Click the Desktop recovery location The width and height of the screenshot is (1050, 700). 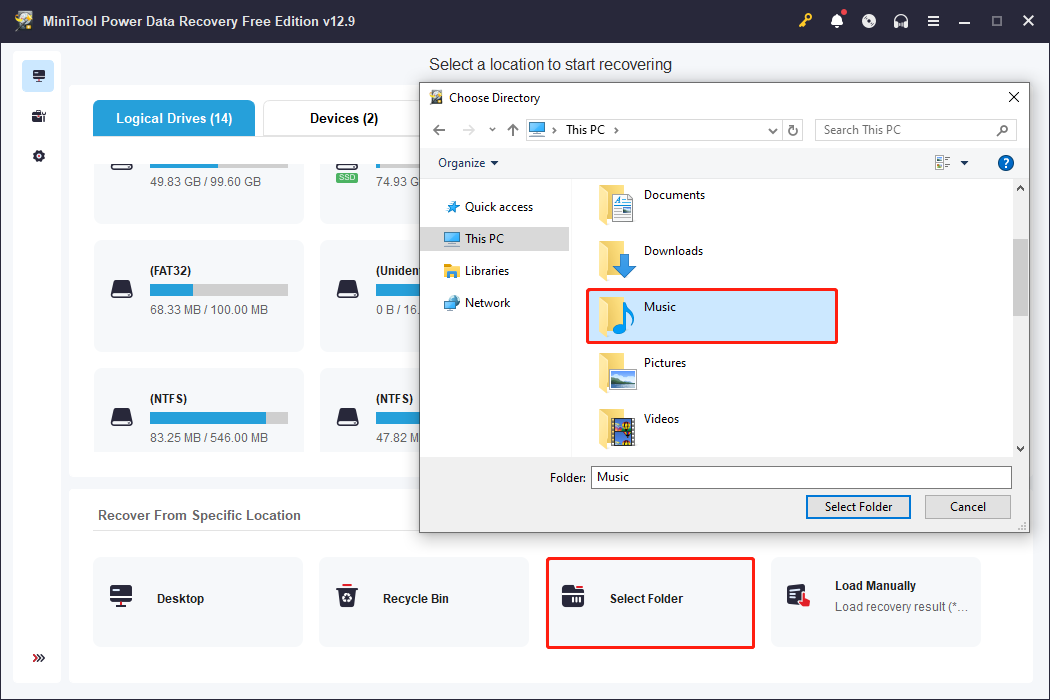click(x=198, y=602)
